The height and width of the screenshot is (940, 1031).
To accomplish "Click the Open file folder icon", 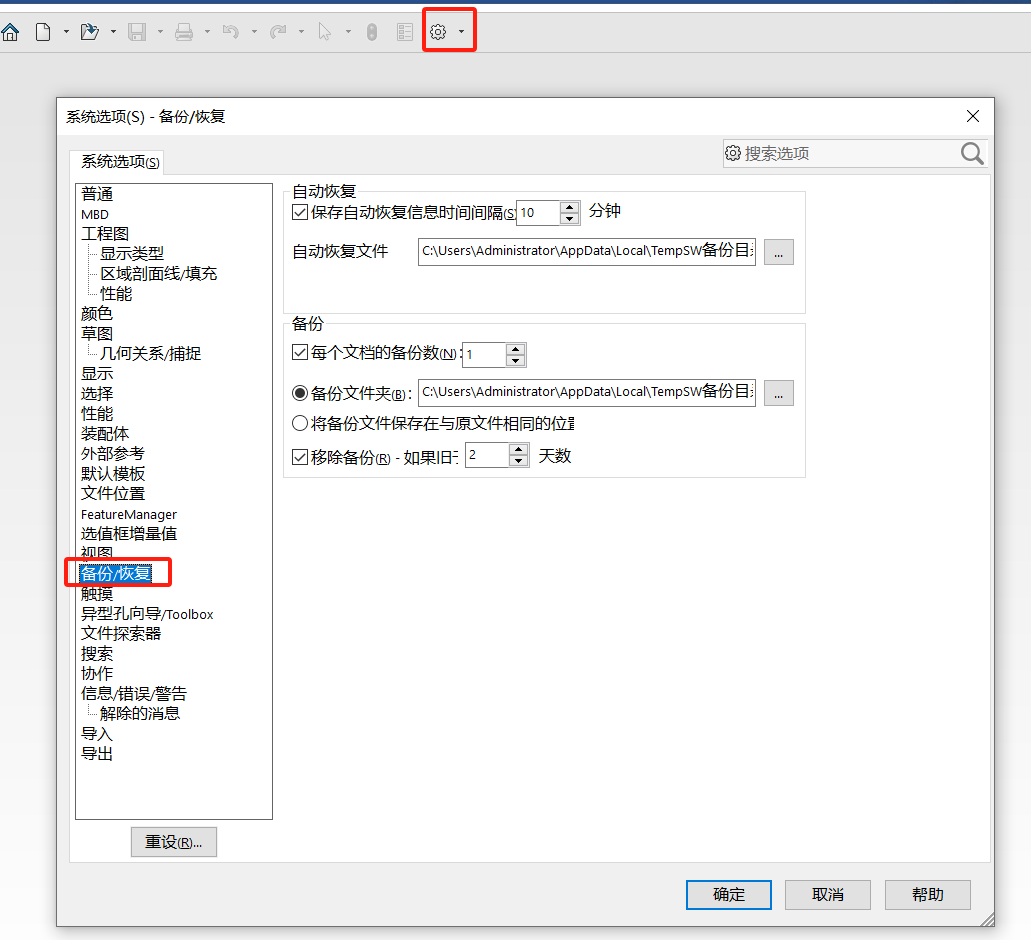I will click(90, 32).
